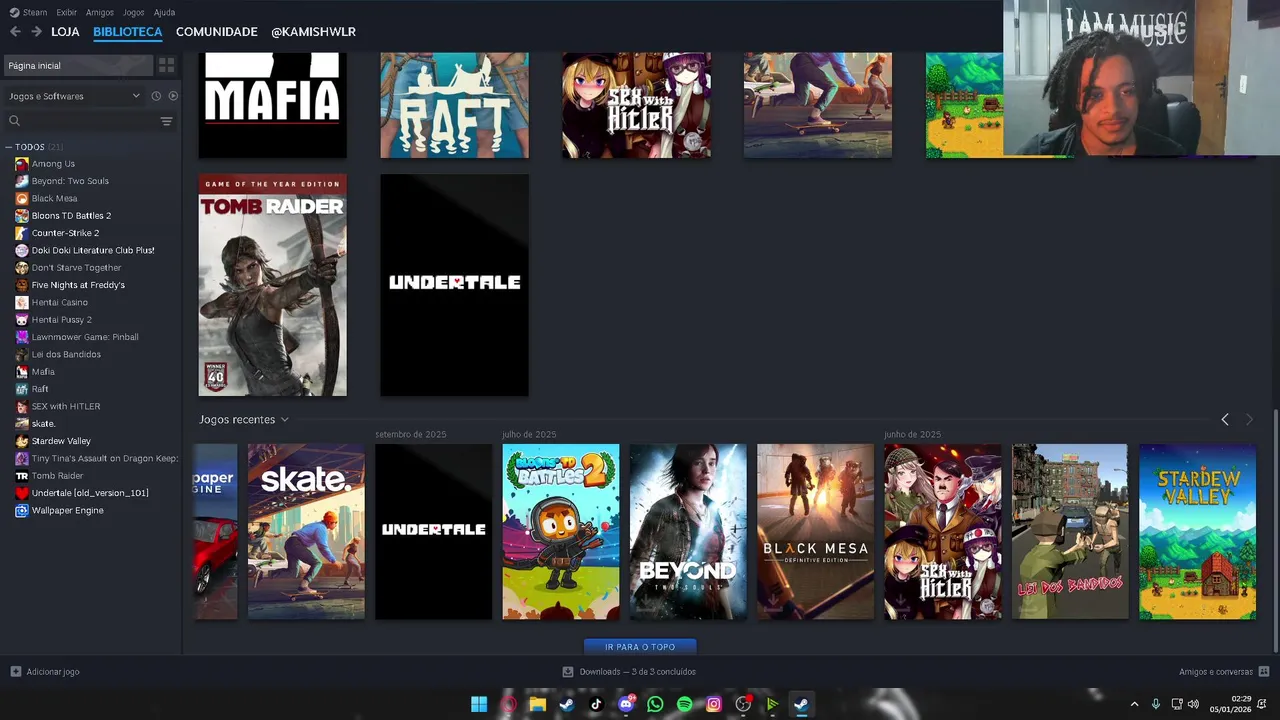
Task: Click the Downloads status icon
Action: 568,672
